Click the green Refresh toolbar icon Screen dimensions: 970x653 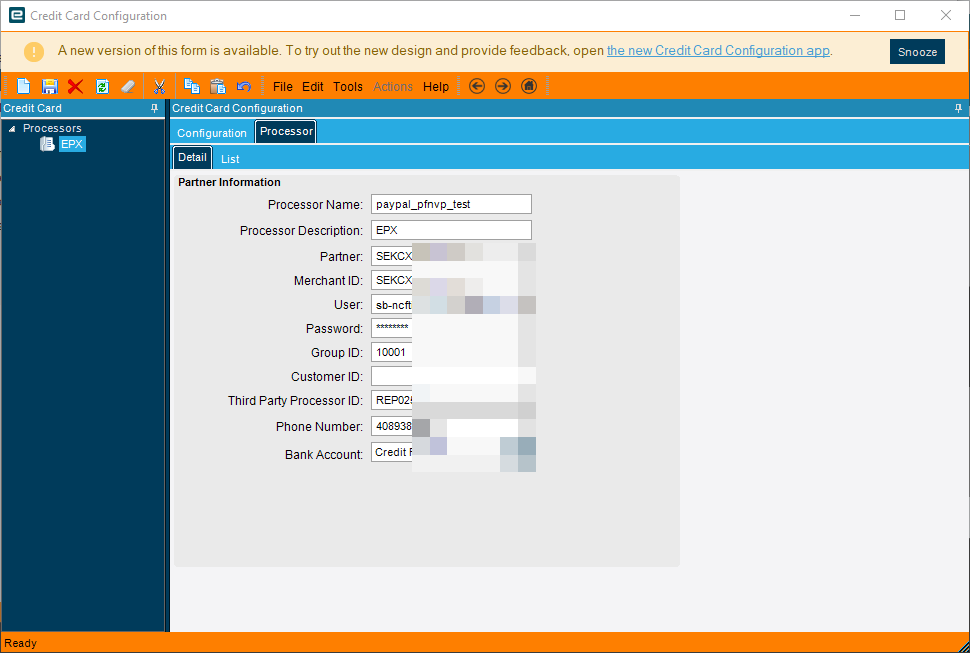pos(102,87)
